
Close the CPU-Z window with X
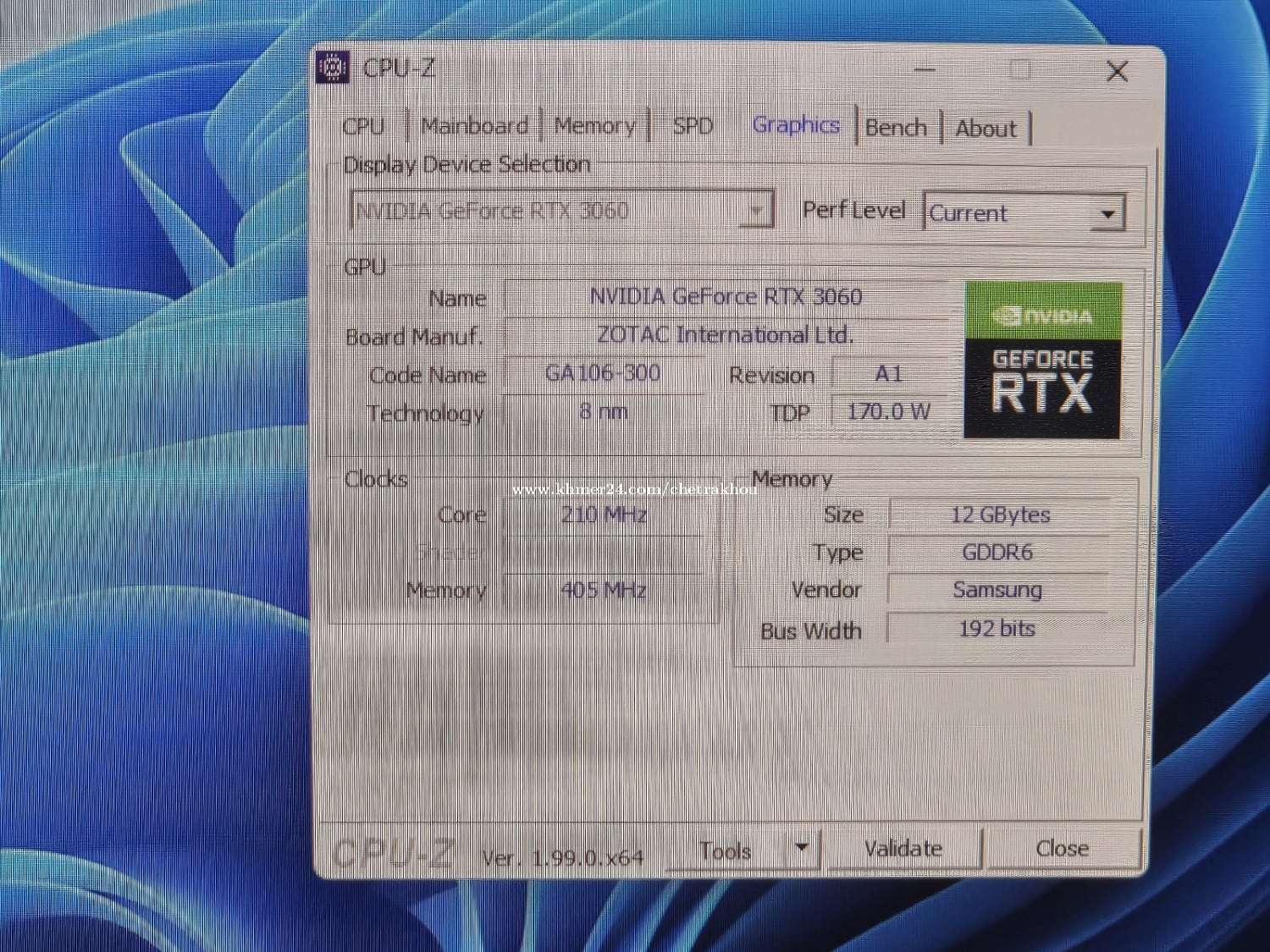click(x=1118, y=72)
